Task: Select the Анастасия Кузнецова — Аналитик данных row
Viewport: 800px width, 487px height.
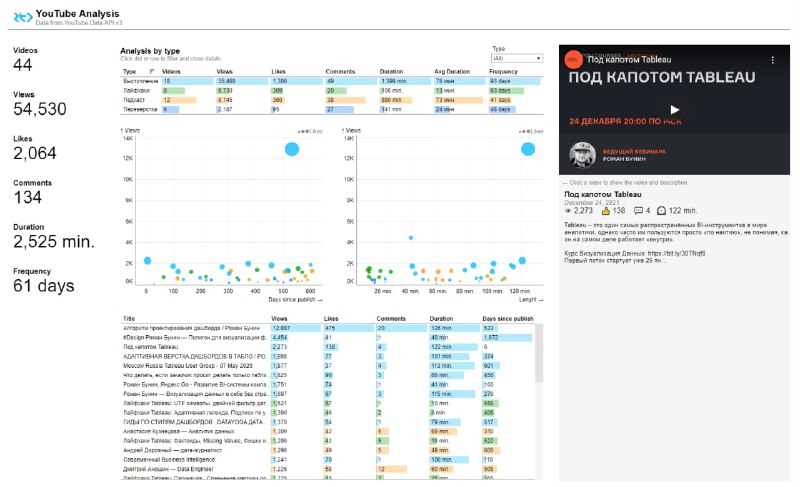Action: pos(328,431)
